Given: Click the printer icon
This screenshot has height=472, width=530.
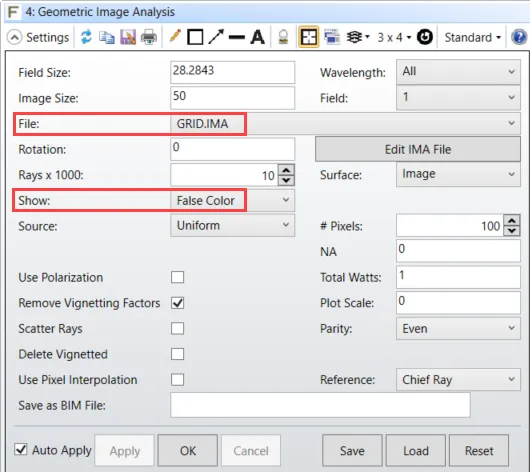Looking at the screenshot, I should tap(149, 37).
